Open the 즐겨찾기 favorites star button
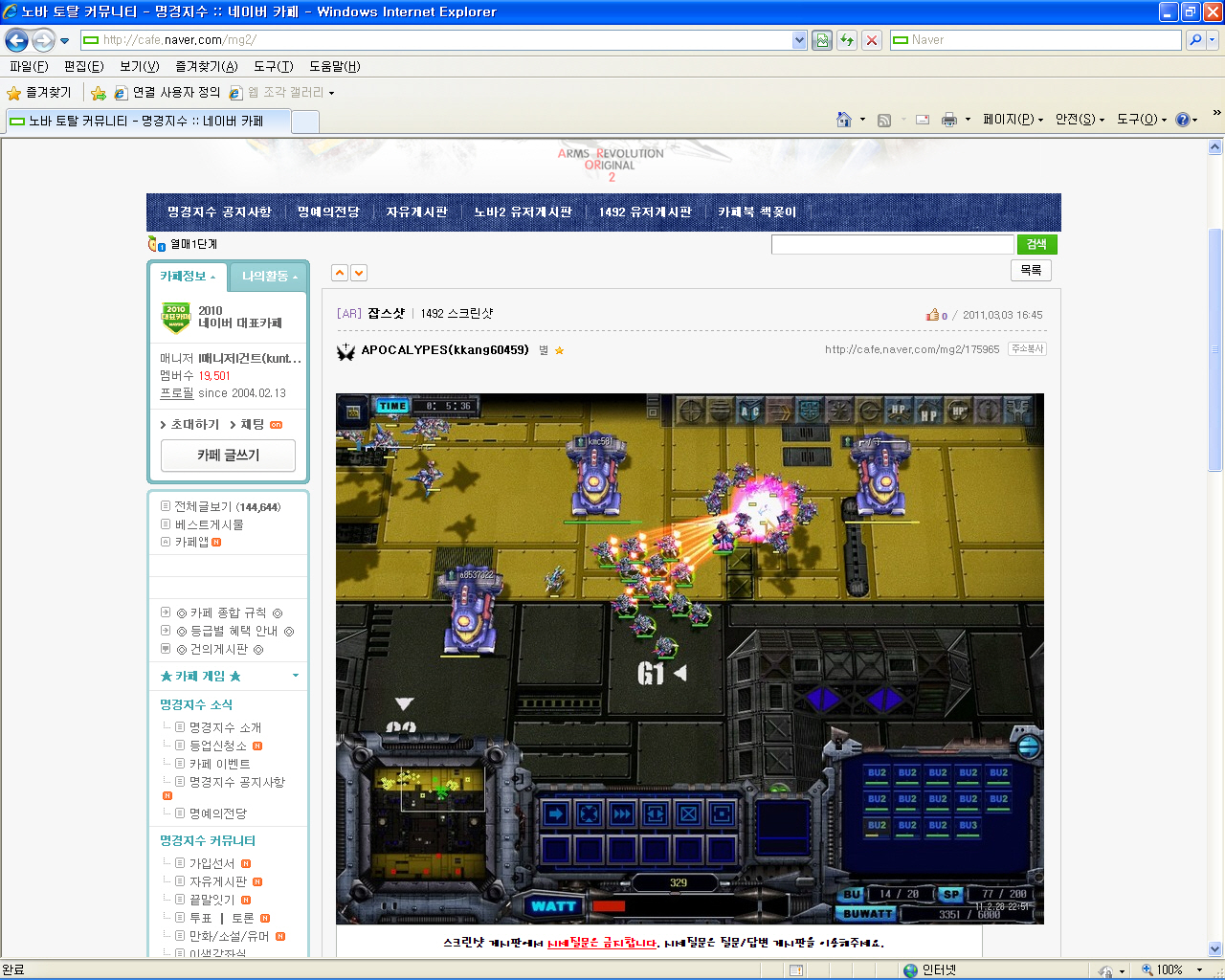1225x980 pixels. tap(39, 93)
